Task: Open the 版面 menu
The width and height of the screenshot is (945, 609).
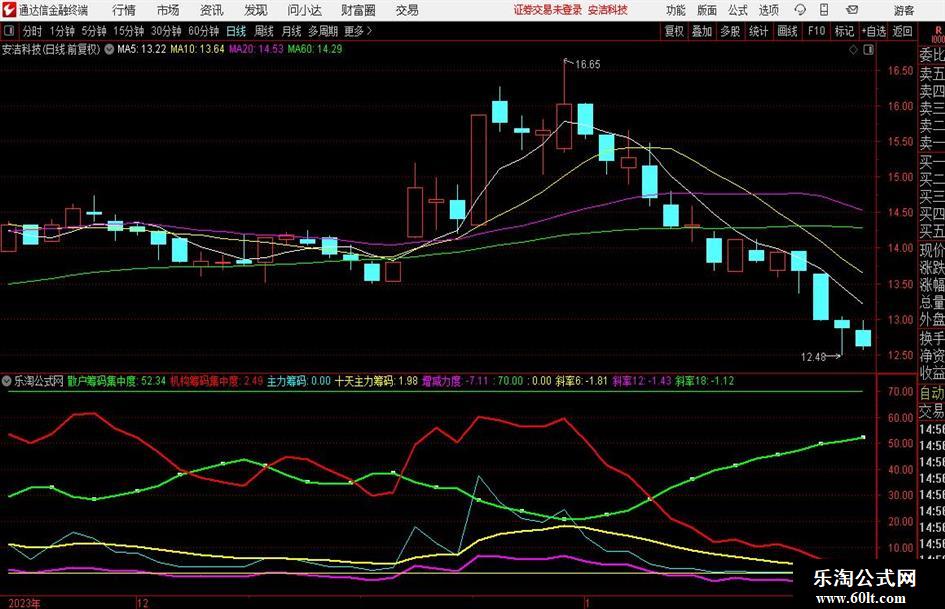Action: 707,10
